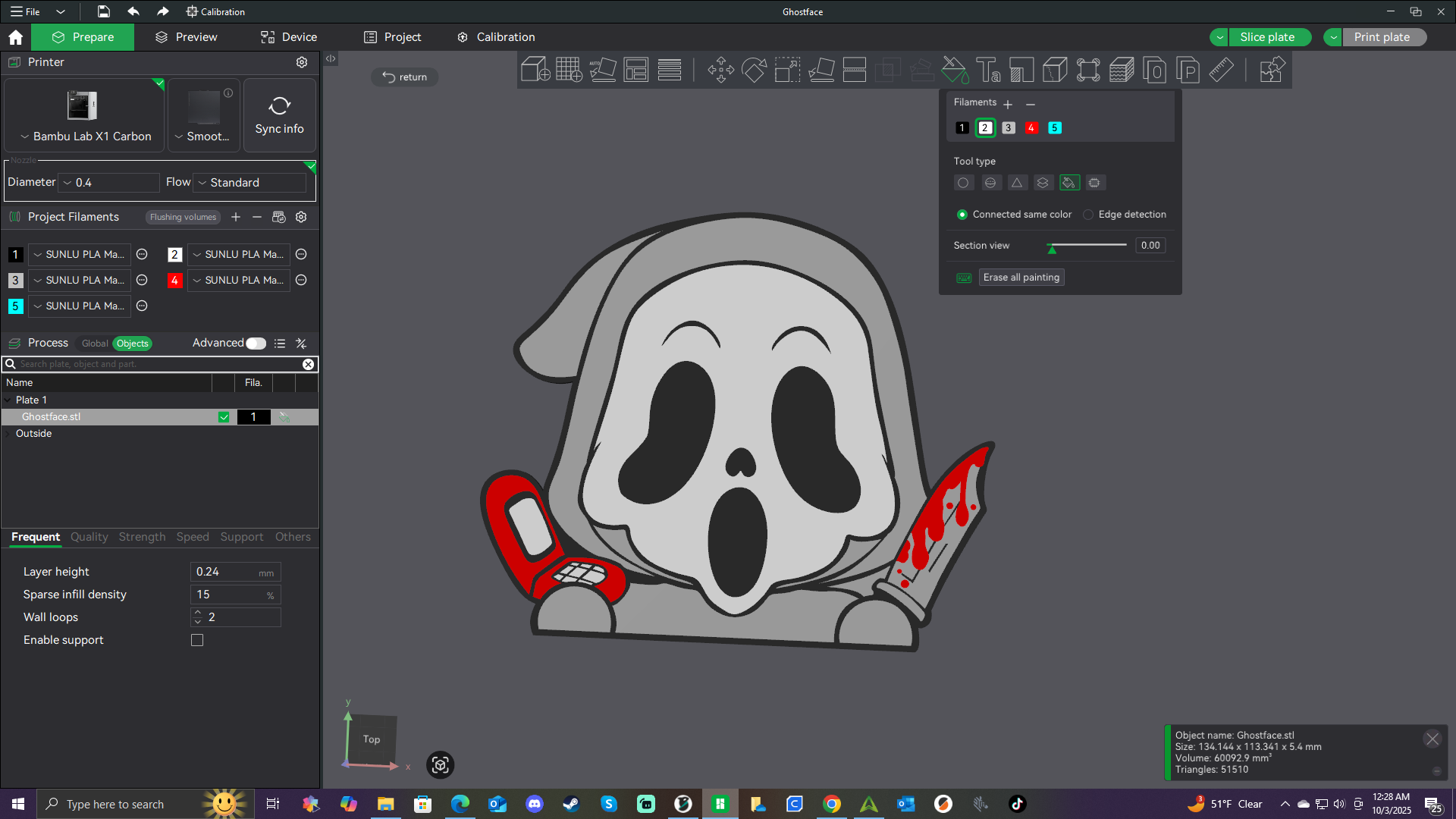Open the nozzle Diameter 0.4 dropdown

point(111,183)
